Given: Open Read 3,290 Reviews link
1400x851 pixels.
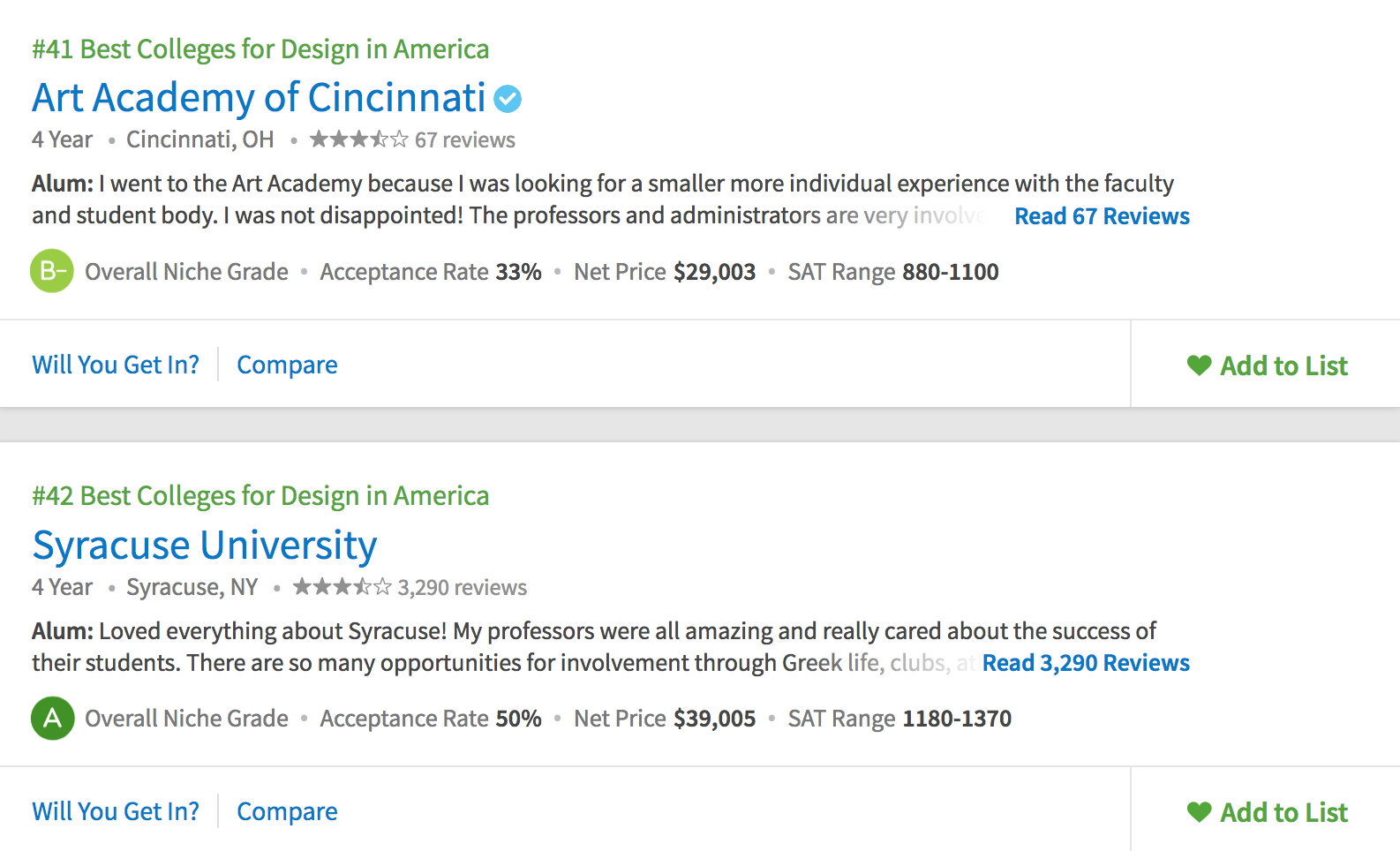Looking at the screenshot, I should [x=1086, y=663].
